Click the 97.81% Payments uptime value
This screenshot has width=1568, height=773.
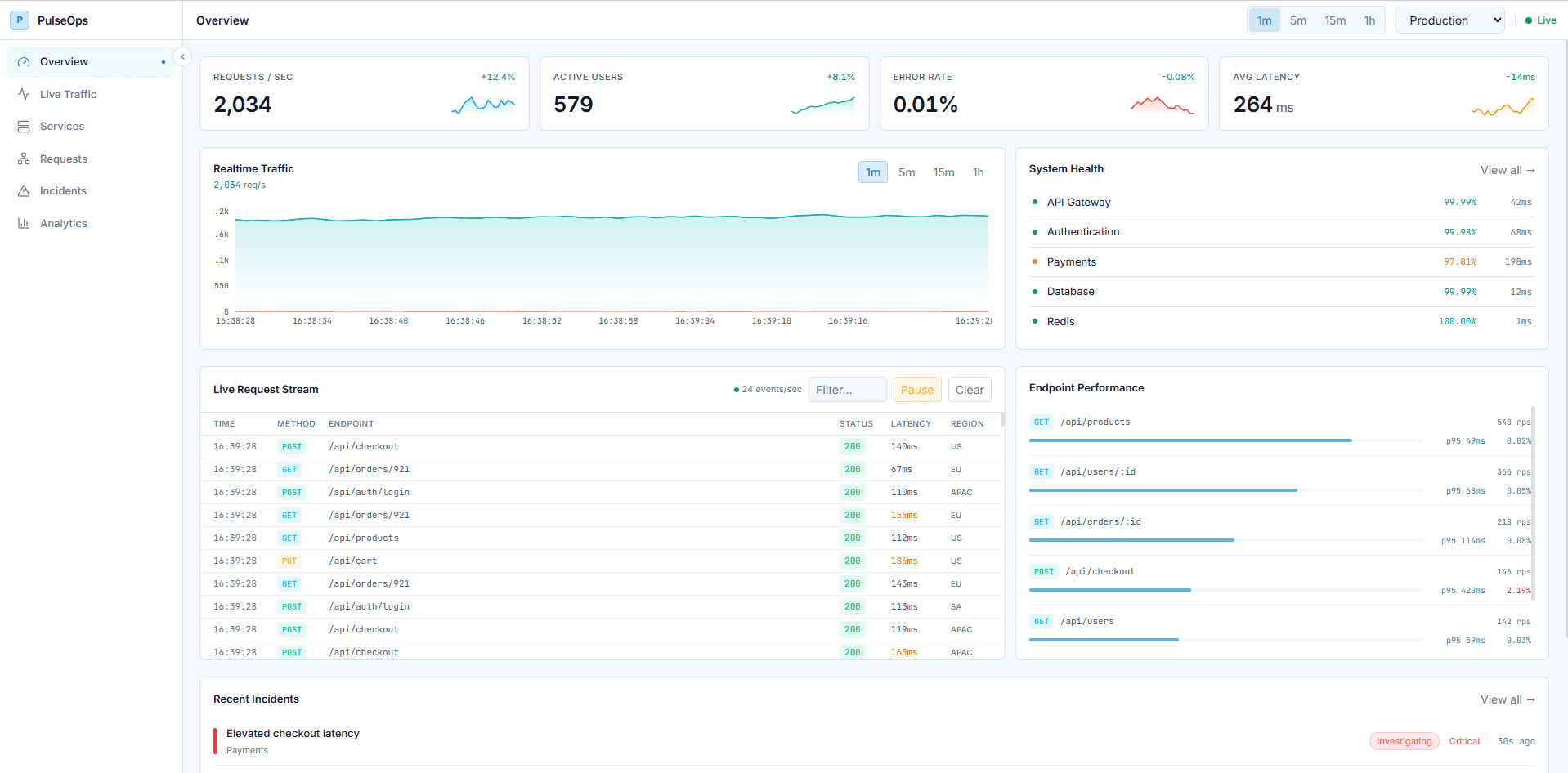click(1460, 262)
